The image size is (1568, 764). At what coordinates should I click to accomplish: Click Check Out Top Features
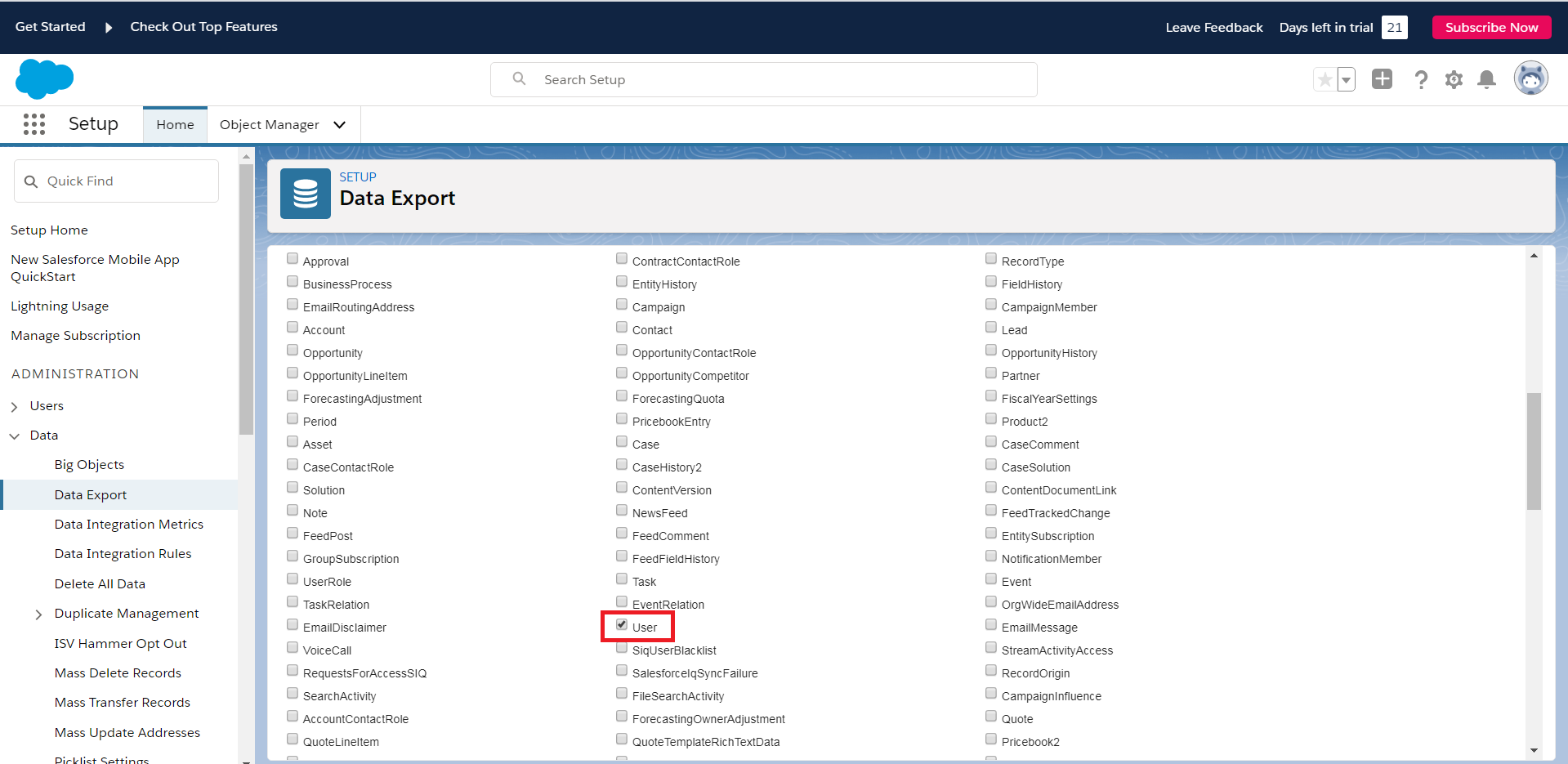pyautogui.click(x=203, y=27)
